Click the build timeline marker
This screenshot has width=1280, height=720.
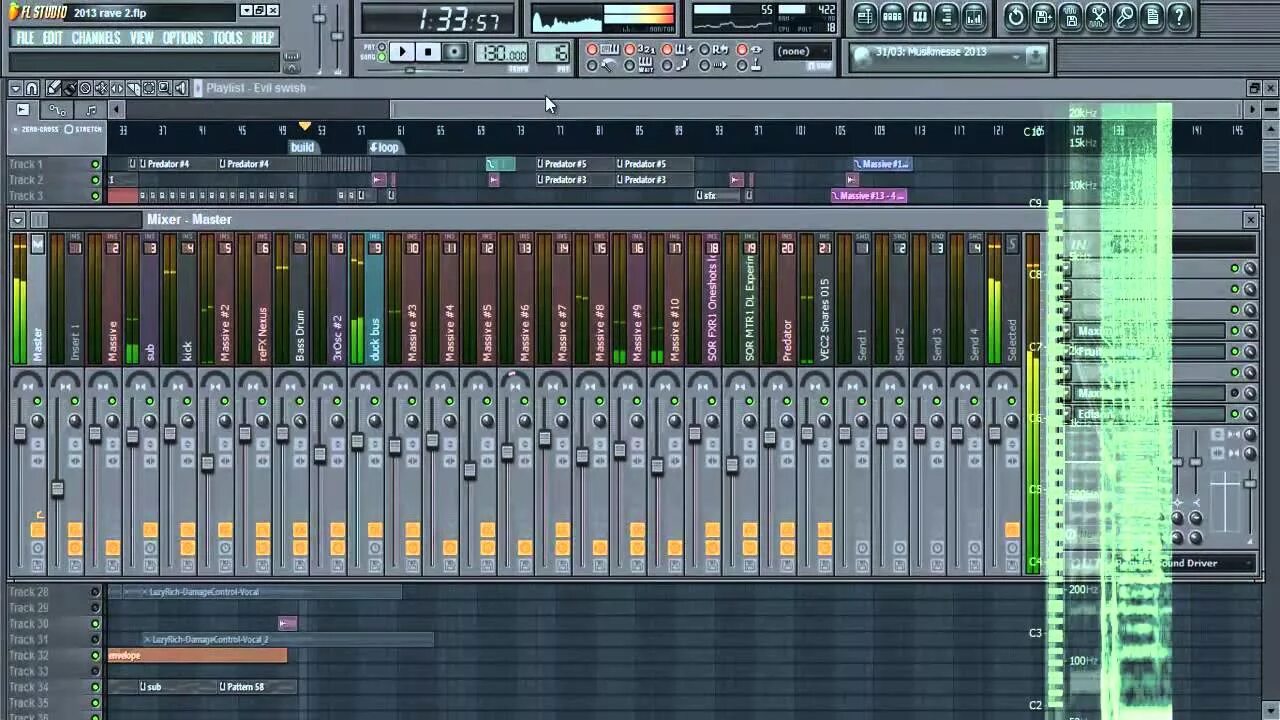[302, 147]
